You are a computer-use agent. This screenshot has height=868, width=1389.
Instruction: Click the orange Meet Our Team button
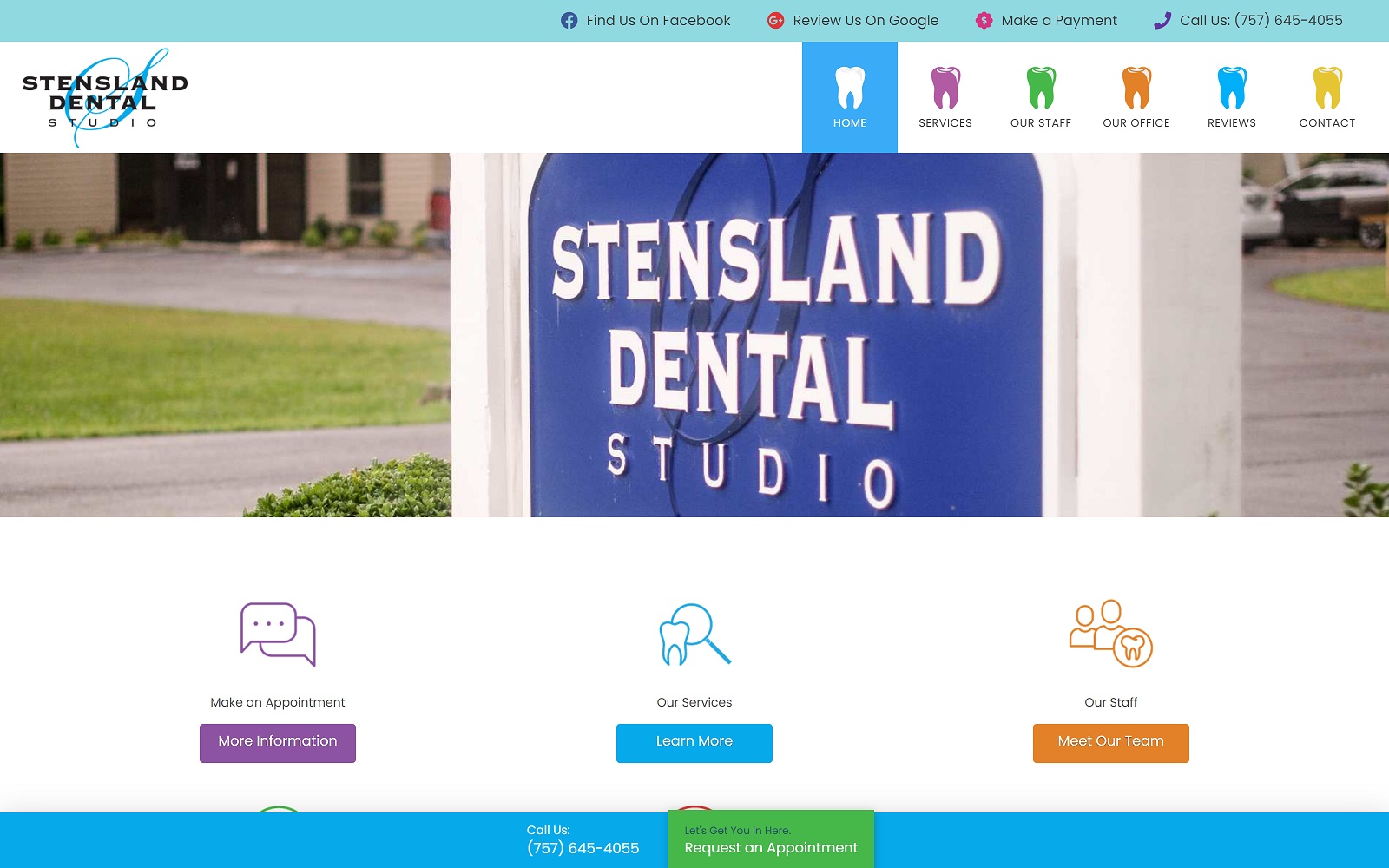pos(1111,743)
